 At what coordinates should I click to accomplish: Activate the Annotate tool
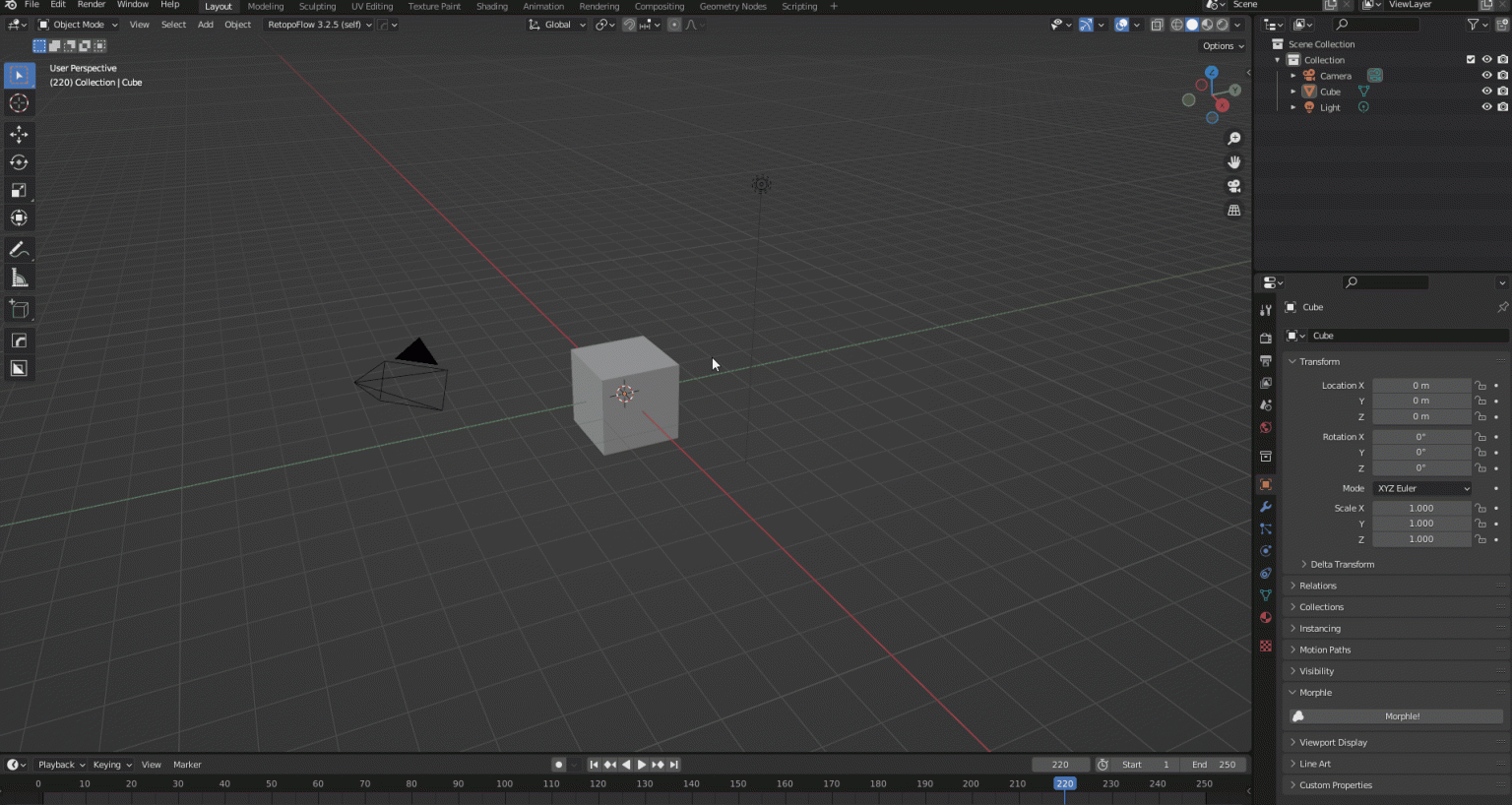point(19,249)
